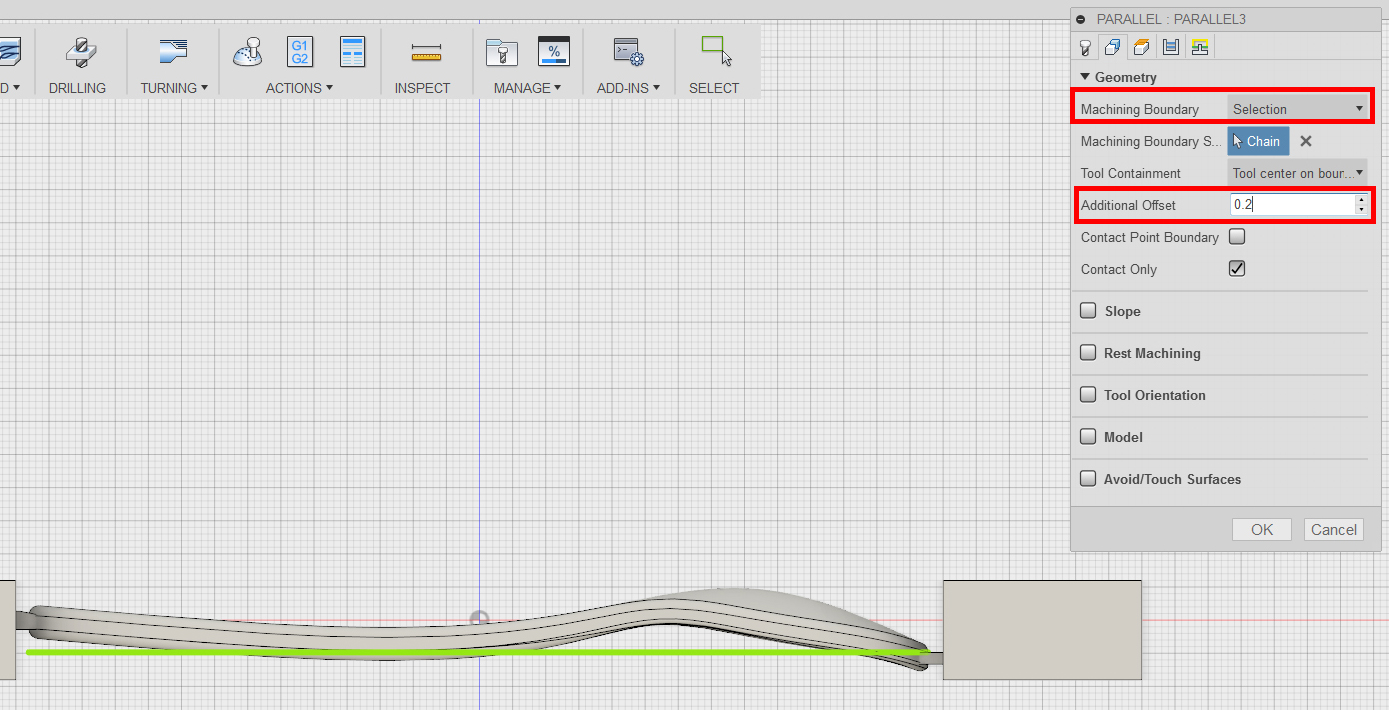Screen dimensions: 1389x710
Task: Click the Additional Offset label
Action: [1128, 205]
